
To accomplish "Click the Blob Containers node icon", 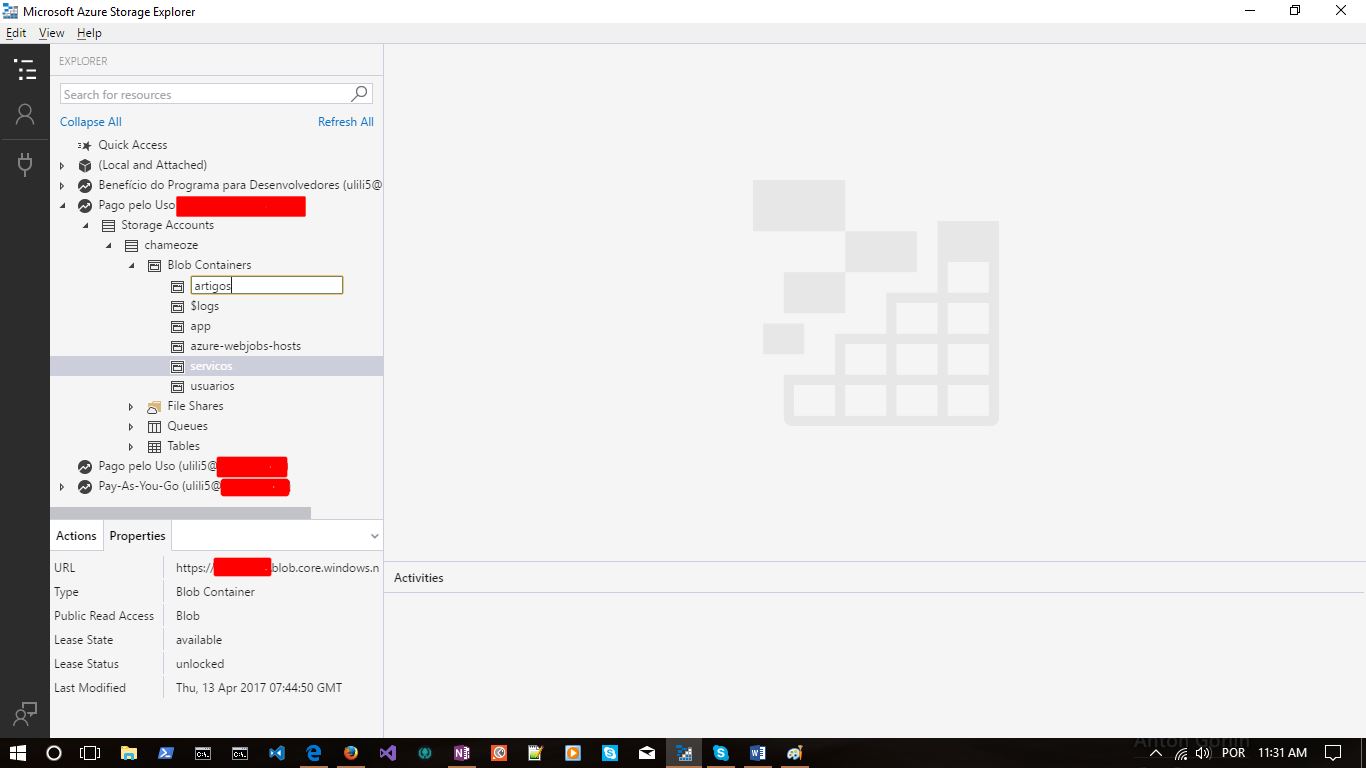I will [x=154, y=265].
